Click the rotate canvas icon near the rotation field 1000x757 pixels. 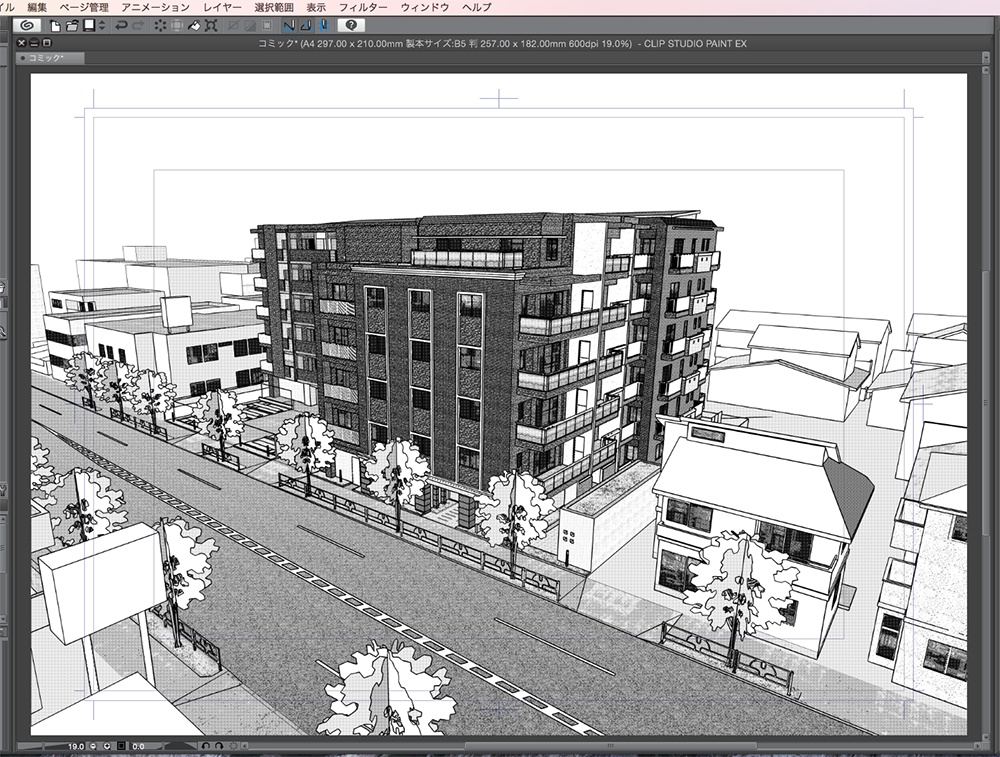205,745
